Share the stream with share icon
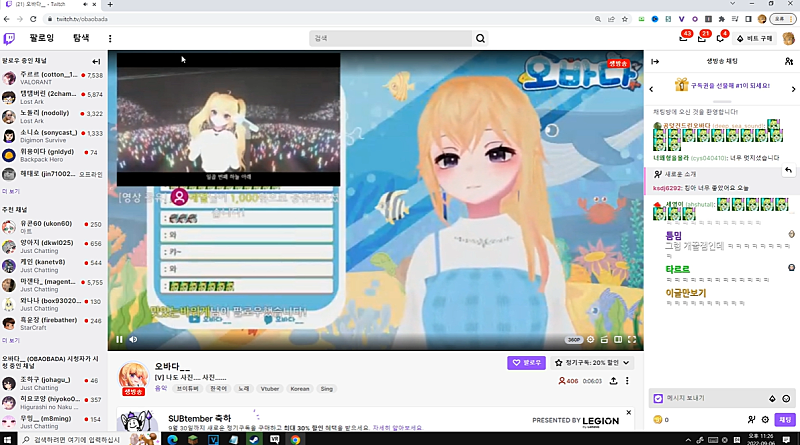 pos(613,381)
